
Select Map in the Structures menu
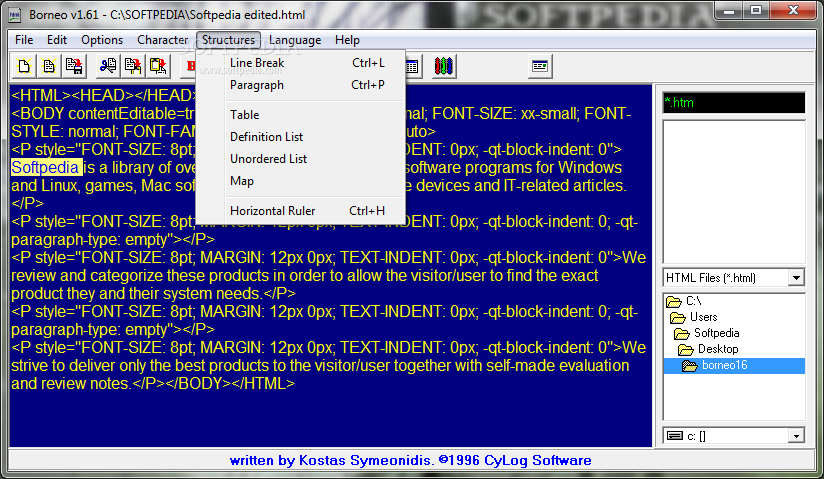coord(300,181)
